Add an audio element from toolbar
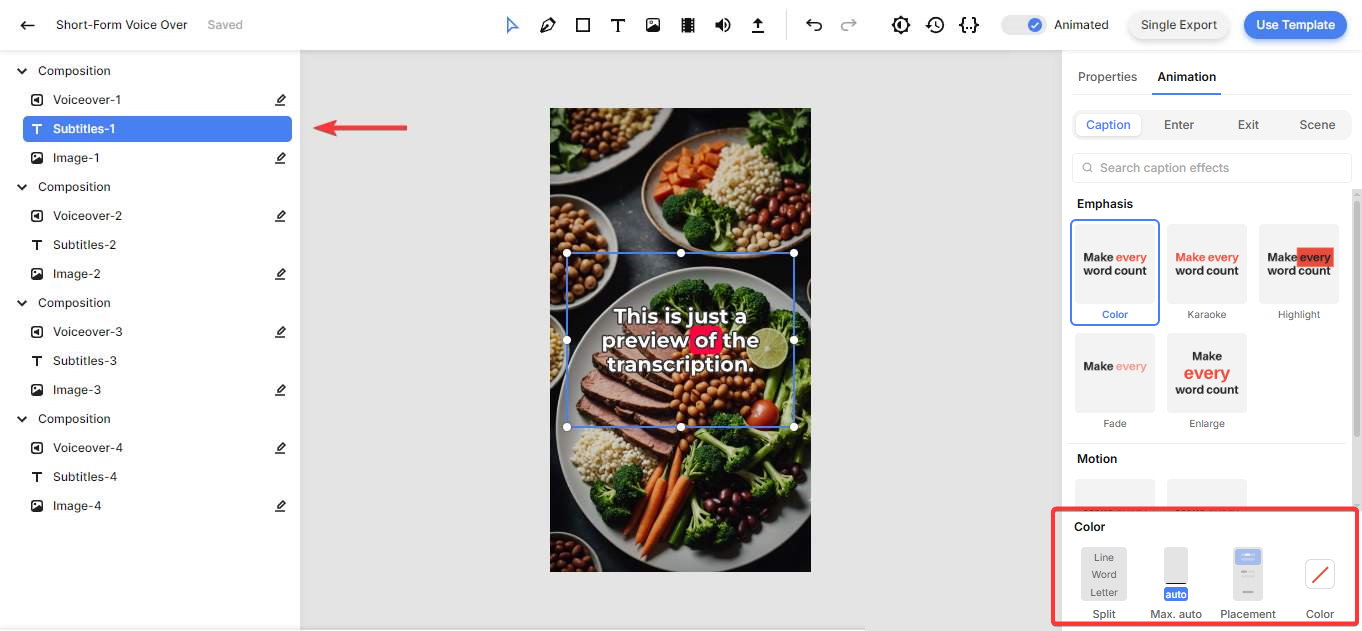The image size is (1362, 631). tap(723, 25)
